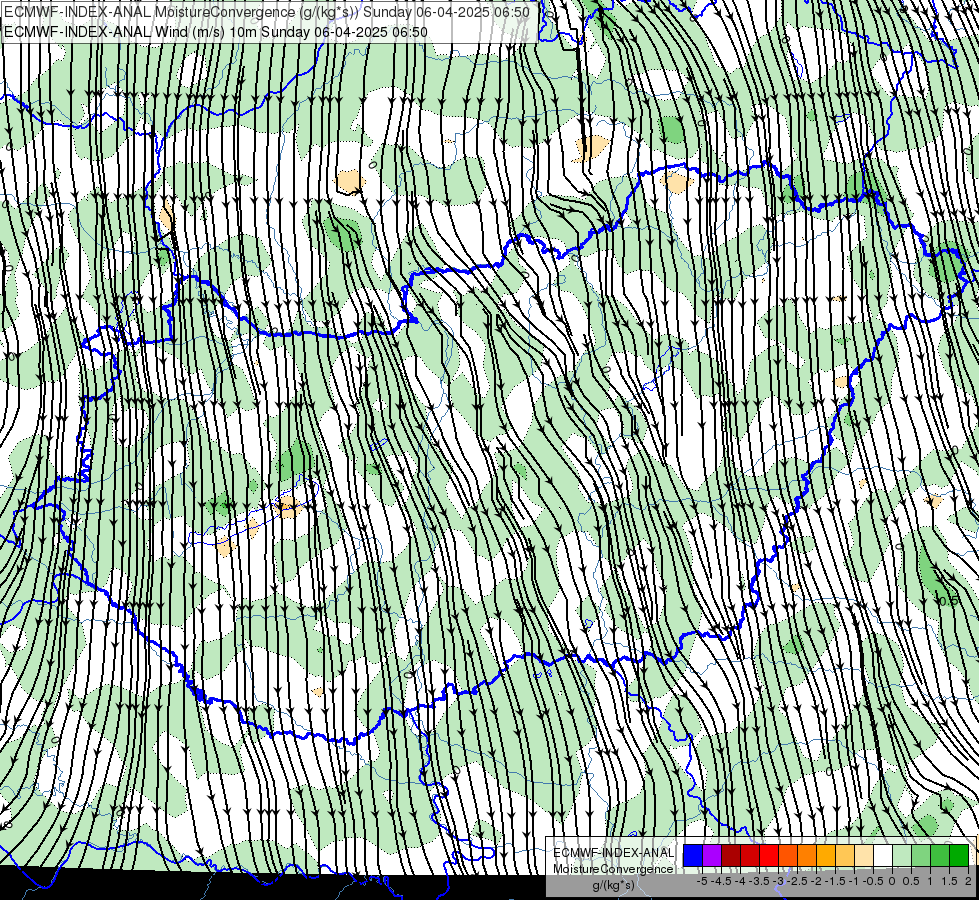Image resolution: width=979 pixels, height=900 pixels.
Task: Select the darkest red legend swatch
Action: pos(731,855)
